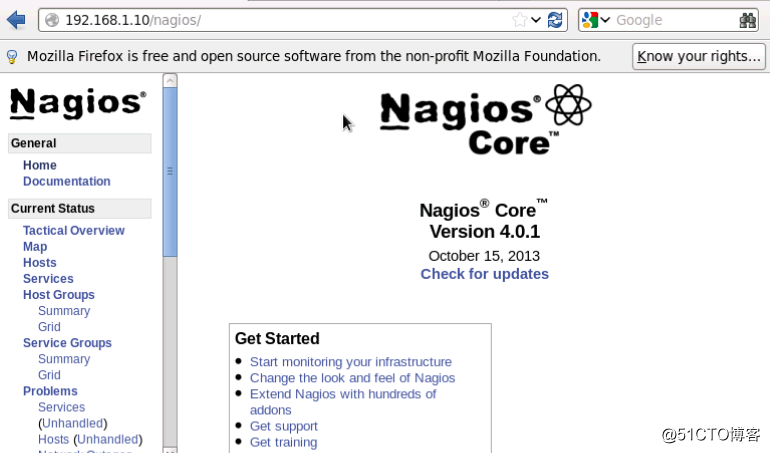Click the Version 4.0.1 text
Viewport: 770px width, 453px height.
(x=485, y=231)
